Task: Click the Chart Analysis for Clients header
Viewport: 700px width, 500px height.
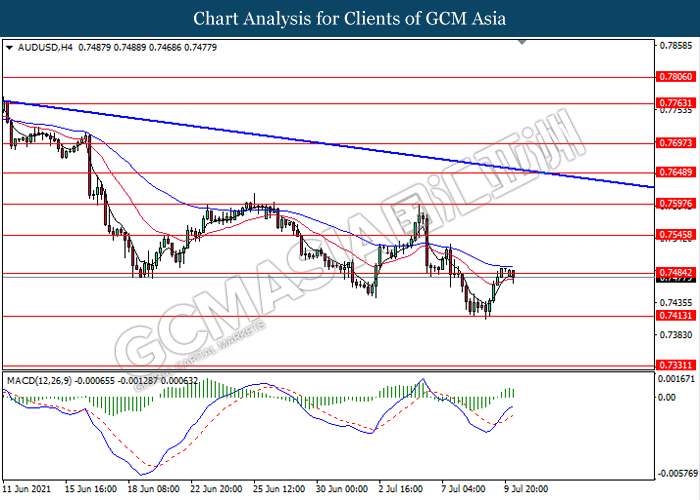Action: click(350, 18)
